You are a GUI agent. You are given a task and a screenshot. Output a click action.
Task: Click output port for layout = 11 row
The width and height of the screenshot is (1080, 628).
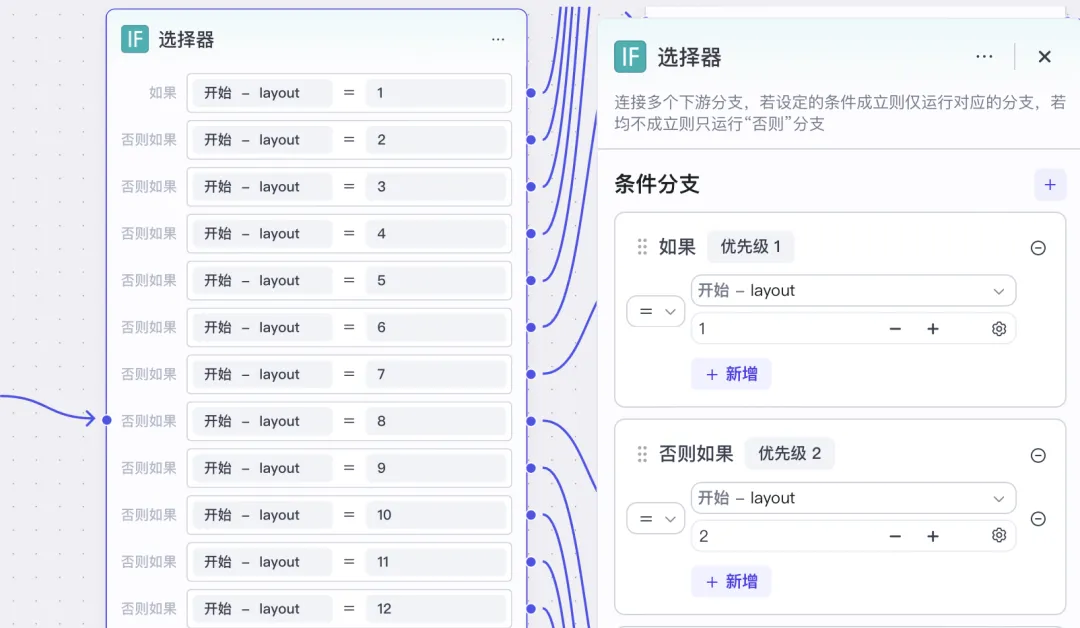coord(531,562)
